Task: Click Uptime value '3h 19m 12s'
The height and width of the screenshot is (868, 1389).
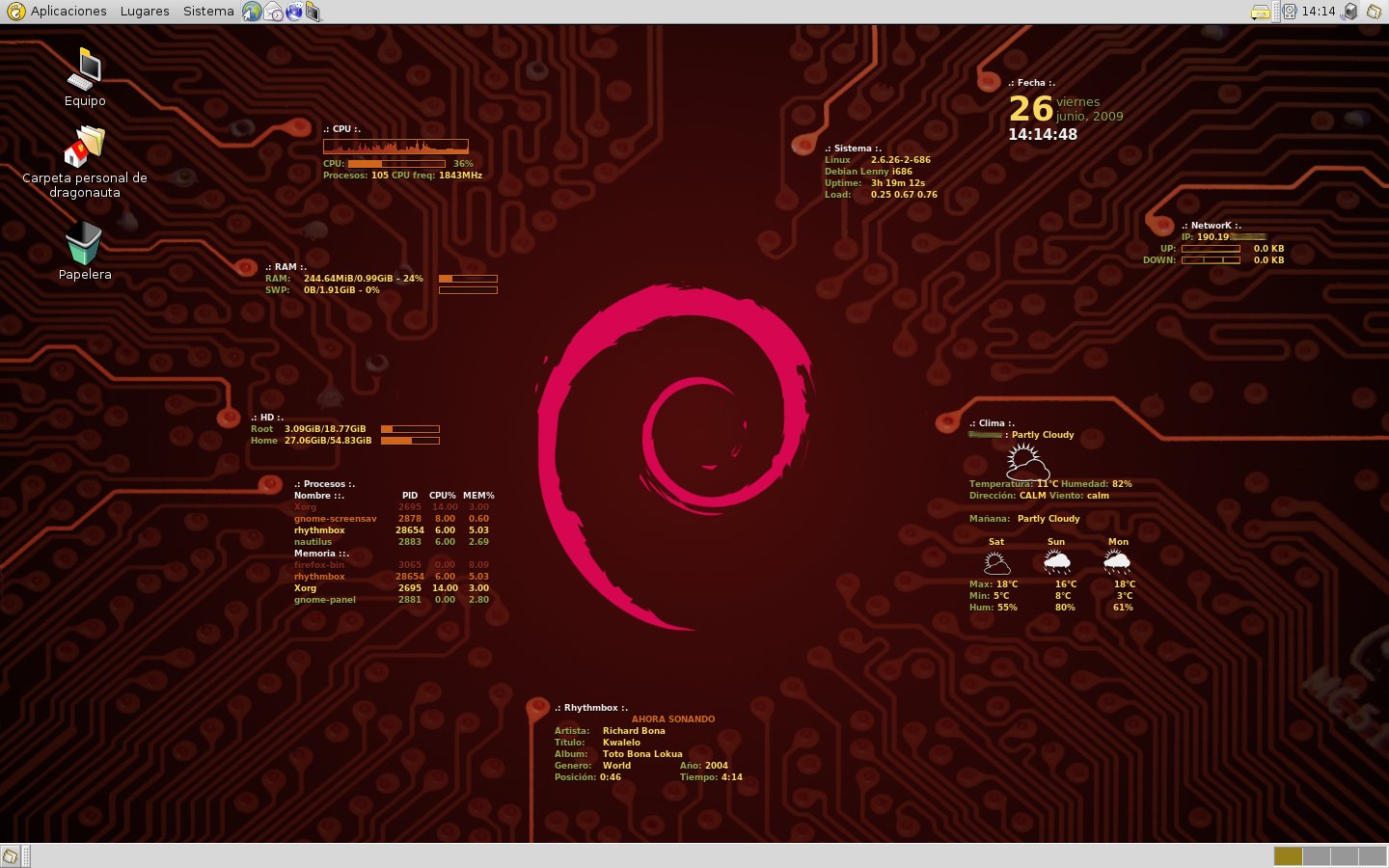Action: (x=898, y=183)
